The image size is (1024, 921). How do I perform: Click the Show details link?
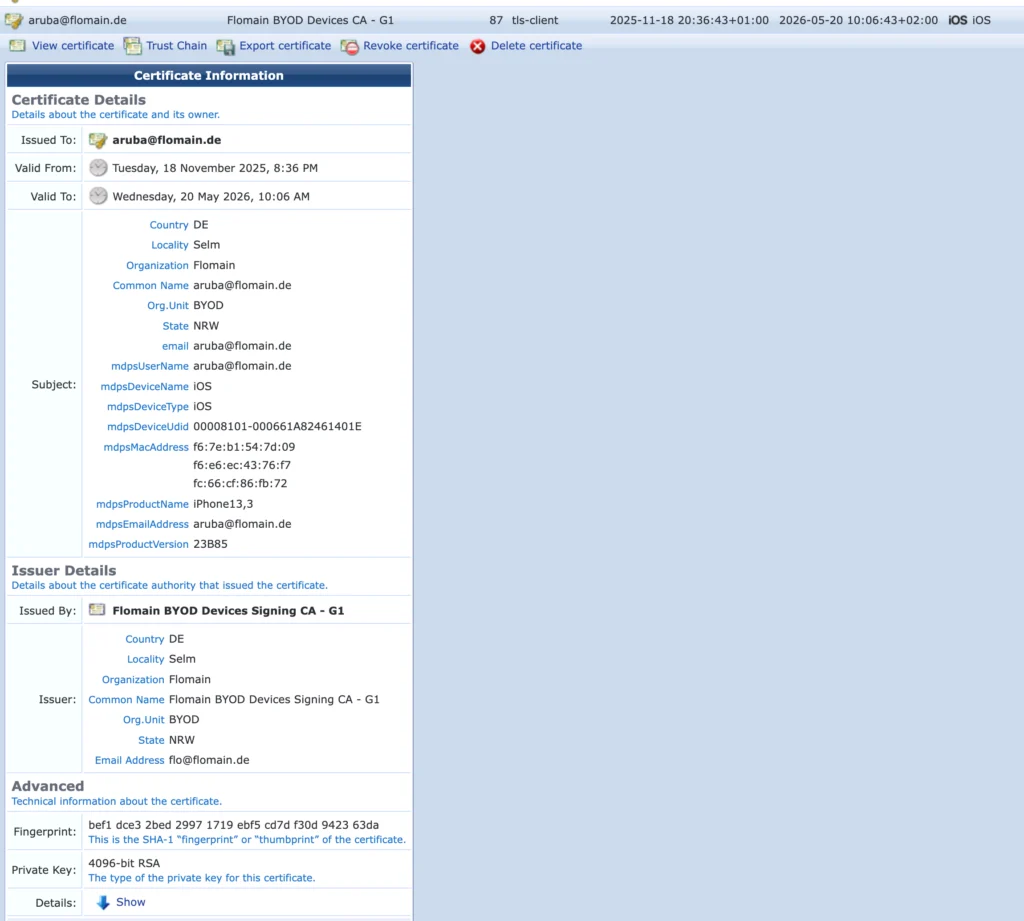tap(131, 902)
